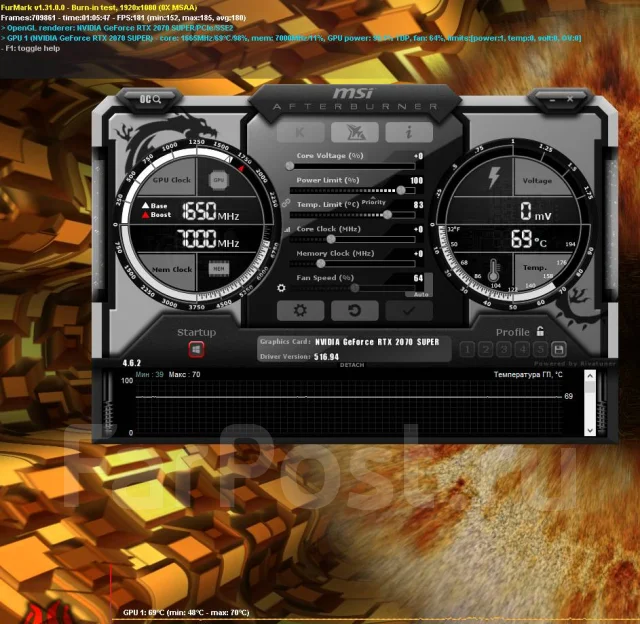Open Afterburner settings gear button
Screen dimensions: 640x624
click(x=300, y=311)
